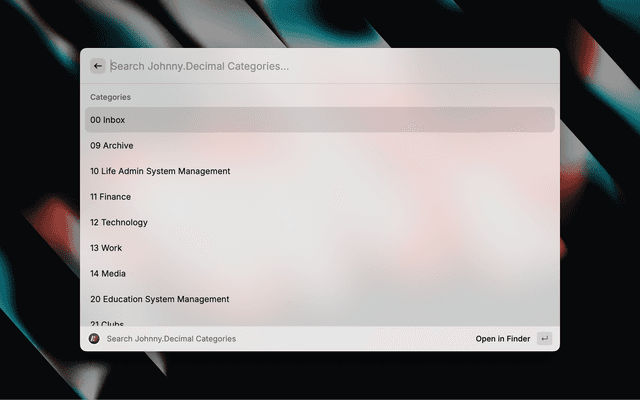The width and height of the screenshot is (640, 400).
Task: Click the number 20 in Education row
Action: (95, 299)
